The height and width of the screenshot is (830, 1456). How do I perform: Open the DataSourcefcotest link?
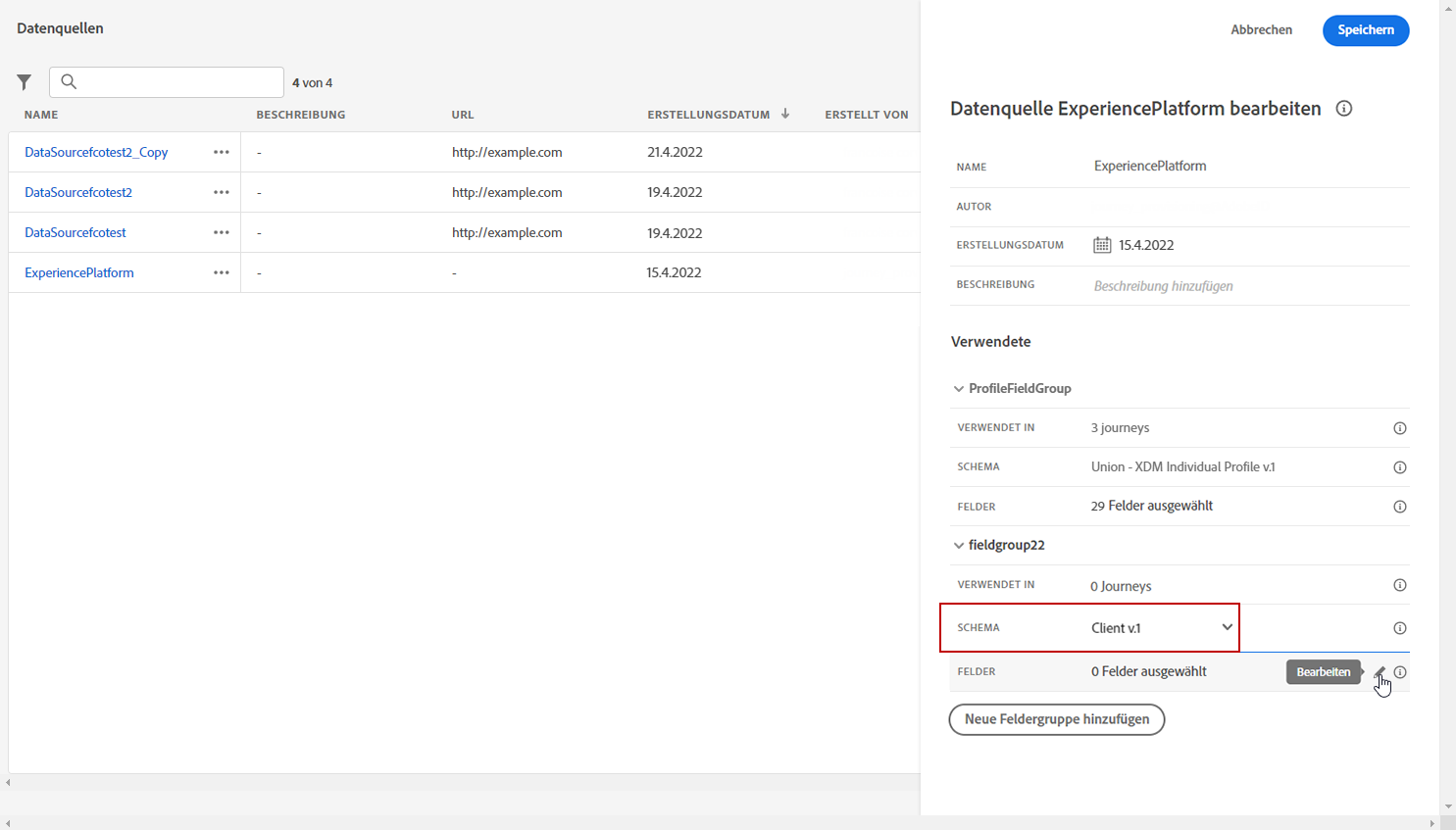coord(75,232)
